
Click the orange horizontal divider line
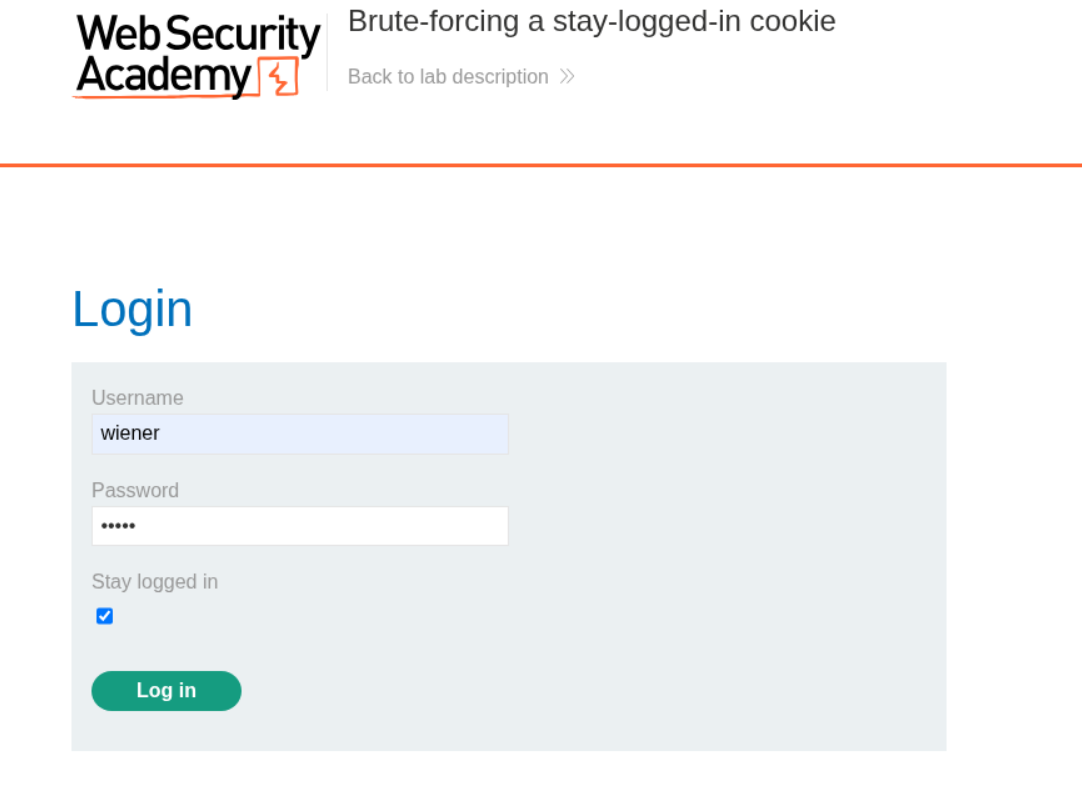(x=541, y=165)
